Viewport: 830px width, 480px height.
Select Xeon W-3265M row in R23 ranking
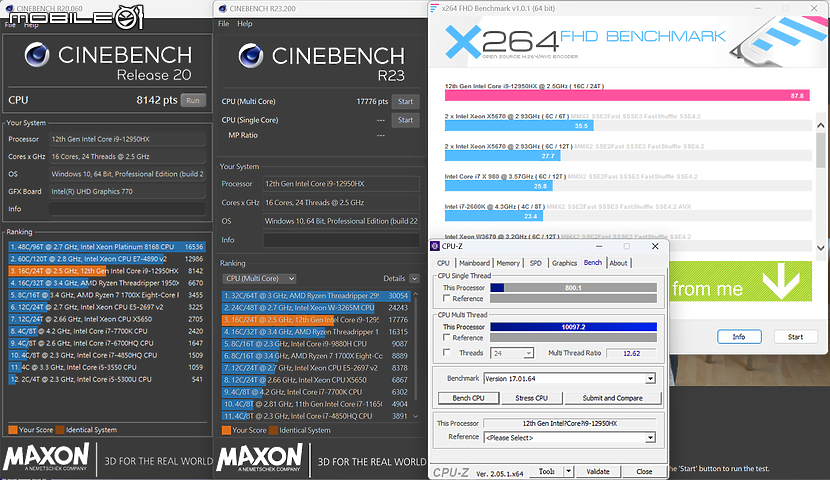[316, 308]
